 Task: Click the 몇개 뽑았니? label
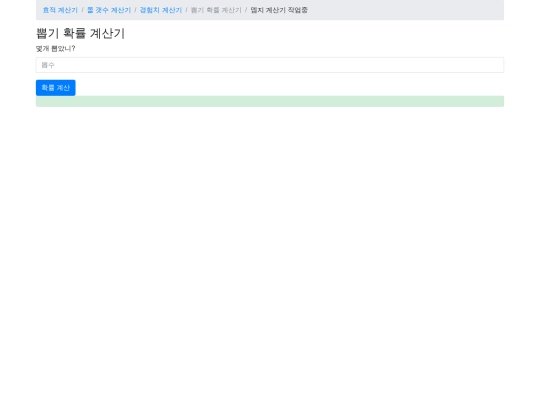pos(55,49)
